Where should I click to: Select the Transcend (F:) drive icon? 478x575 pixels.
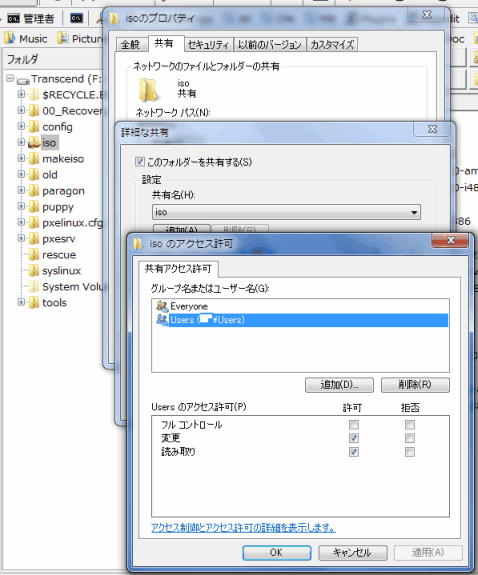point(23,80)
